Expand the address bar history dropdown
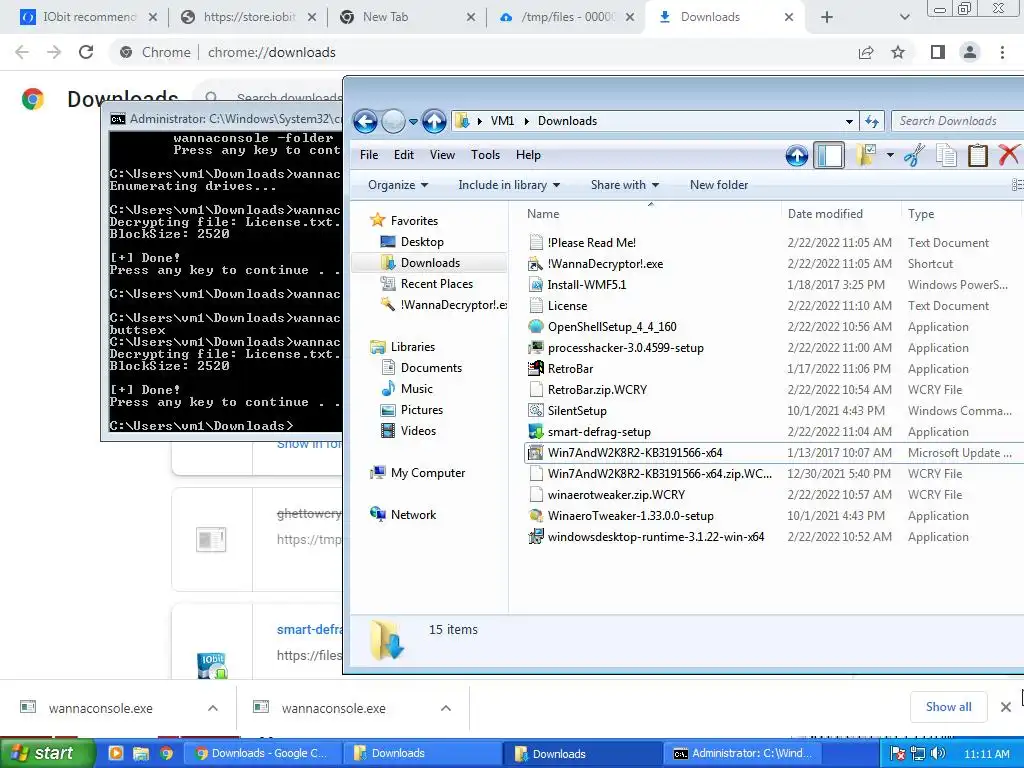Viewport: 1024px width, 768px height. 849,121
